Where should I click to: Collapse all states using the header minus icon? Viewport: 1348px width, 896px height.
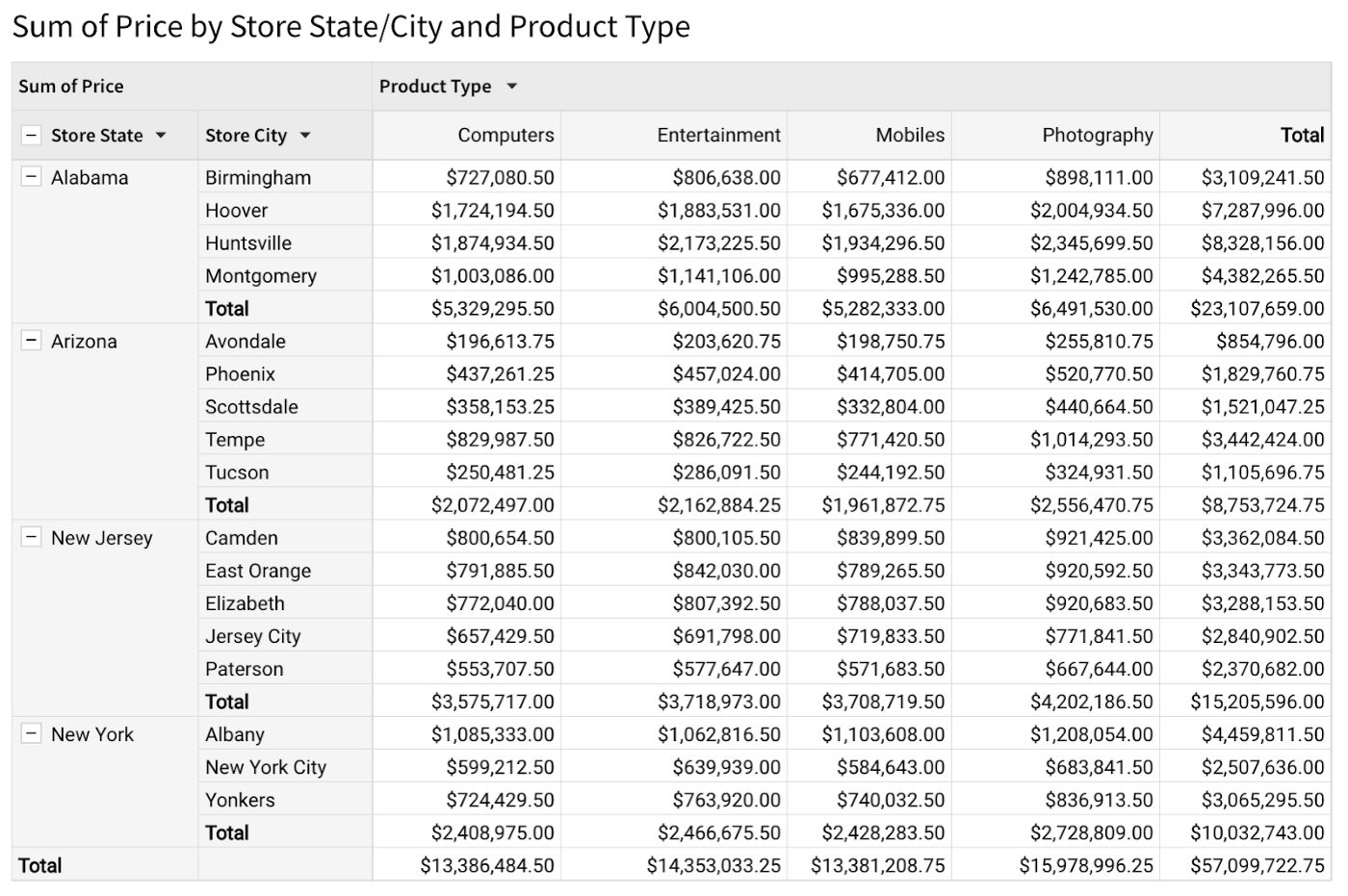click(x=30, y=135)
